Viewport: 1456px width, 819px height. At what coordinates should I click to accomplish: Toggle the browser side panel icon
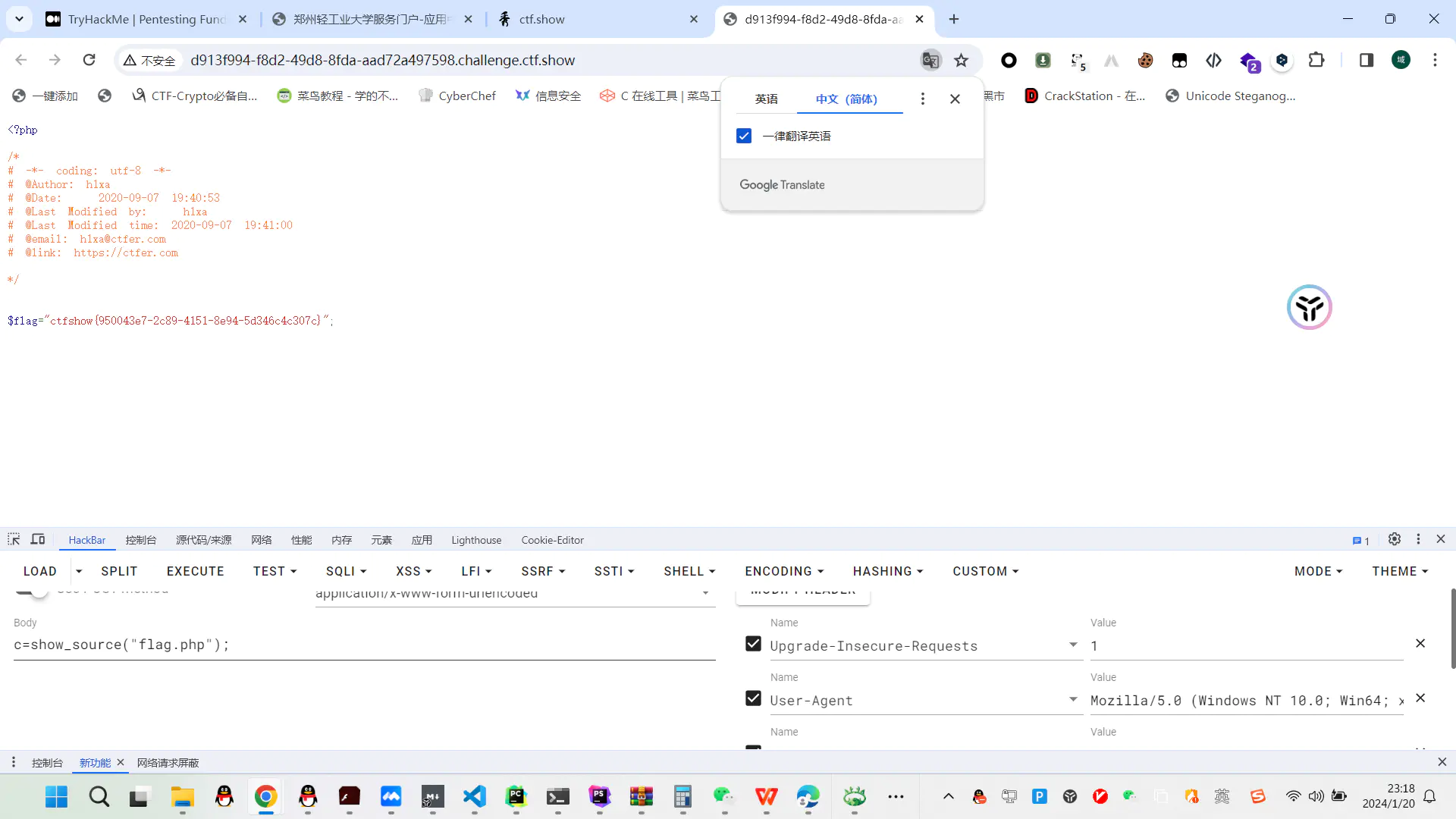(x=1367, y=60)
